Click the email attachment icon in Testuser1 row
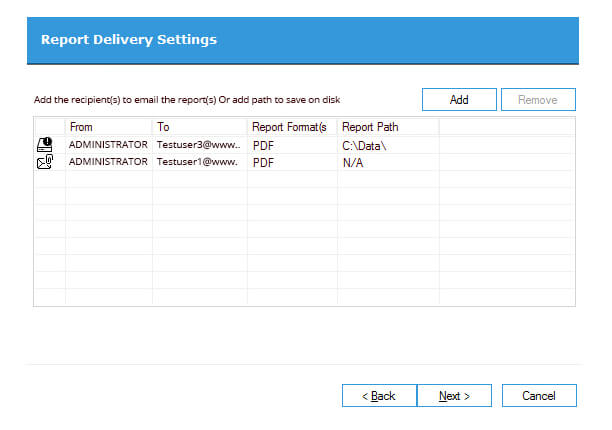The width and height of the screenshot is (612, 430). [44, 162]
